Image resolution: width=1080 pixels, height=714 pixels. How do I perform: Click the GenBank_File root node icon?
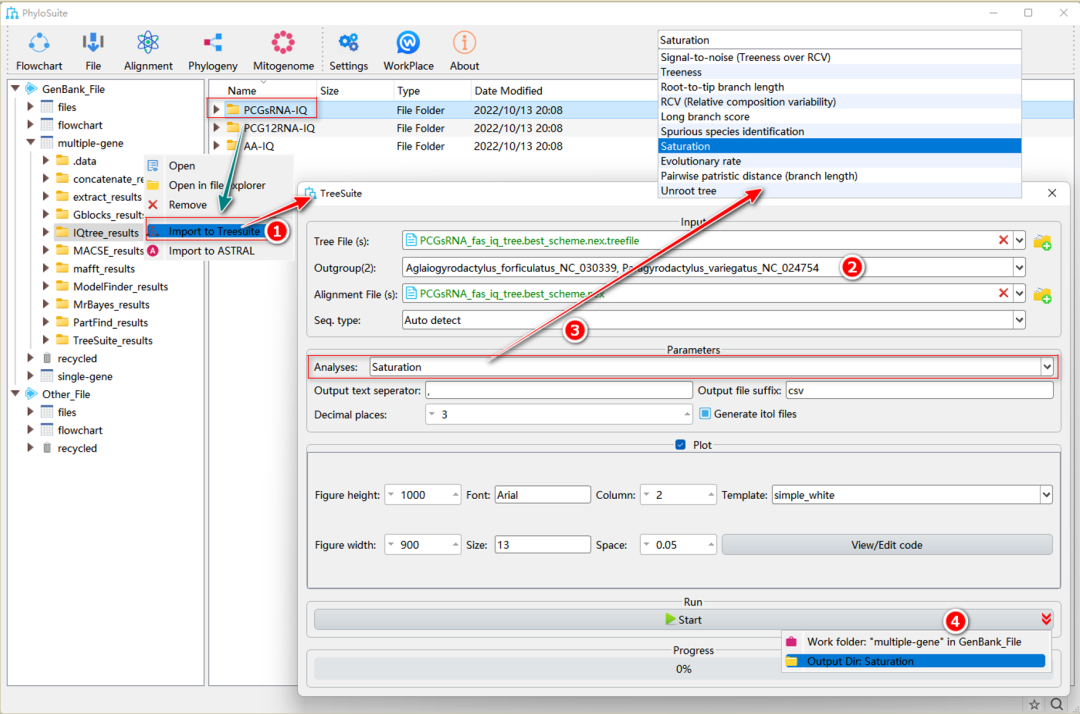pos(31,89)
